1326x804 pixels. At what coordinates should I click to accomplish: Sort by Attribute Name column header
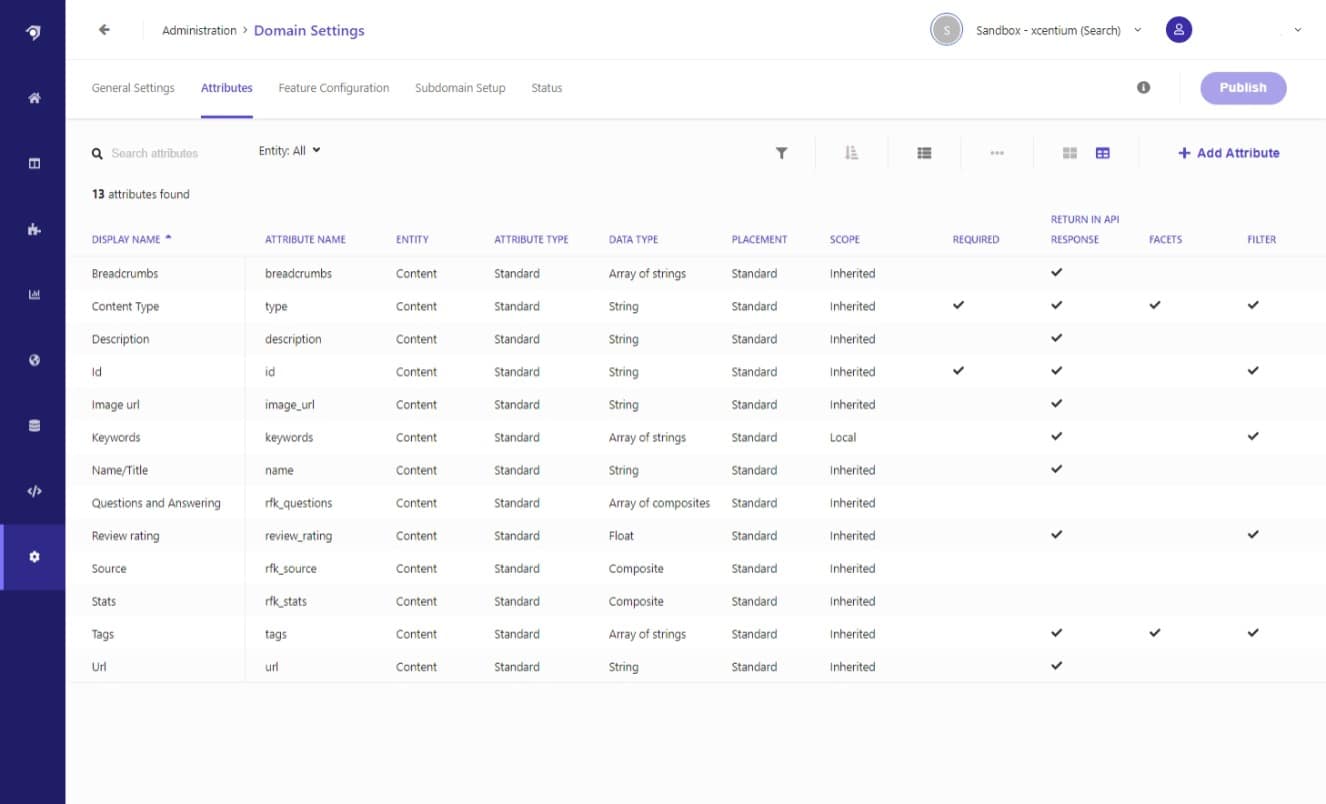click(x=305, y=240)
